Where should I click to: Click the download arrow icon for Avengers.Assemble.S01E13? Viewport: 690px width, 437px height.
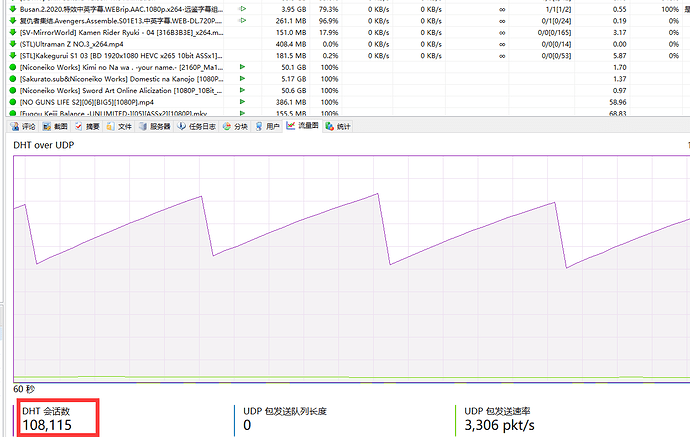tap(13, 21)
